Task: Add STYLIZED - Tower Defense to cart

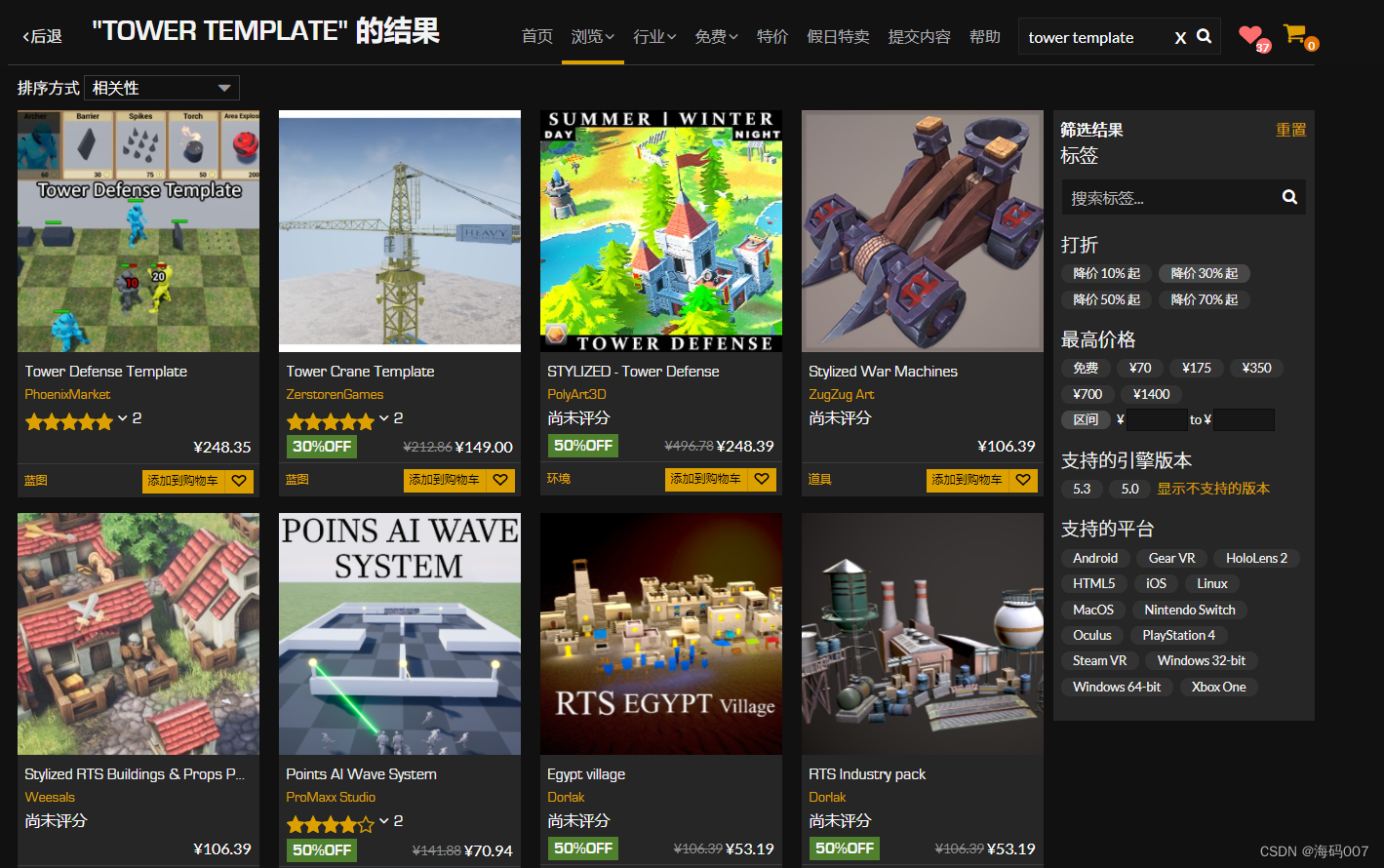Action: (706, 479)
